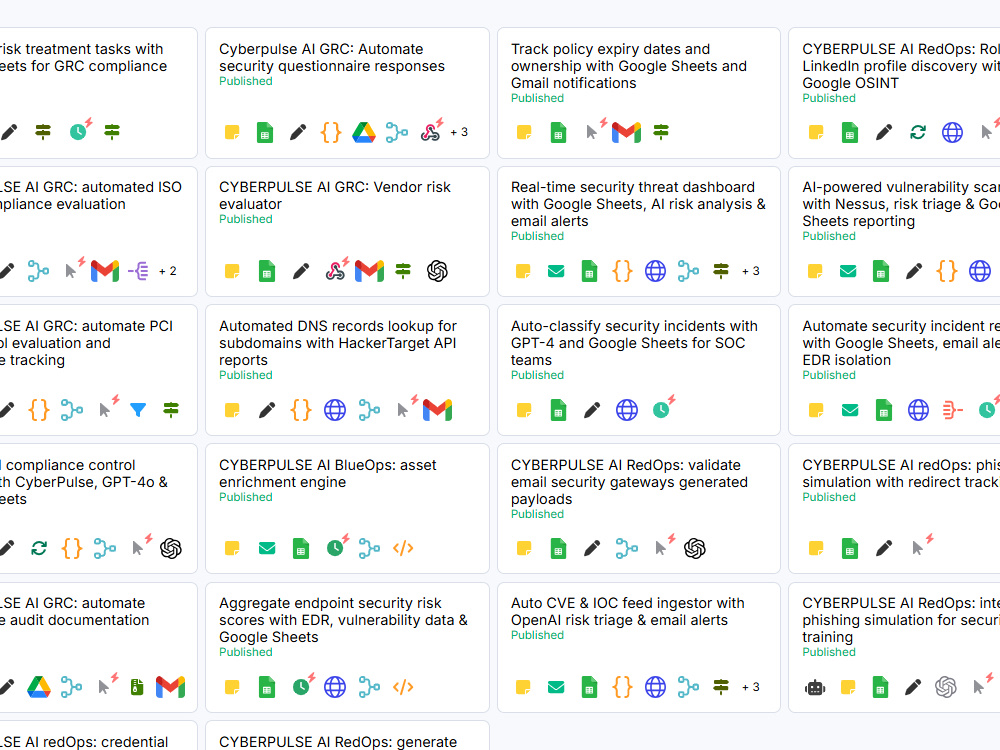
Task: Click sticky note icon in AI redOps phishing simulation card
Action: [x=815, y=548]
